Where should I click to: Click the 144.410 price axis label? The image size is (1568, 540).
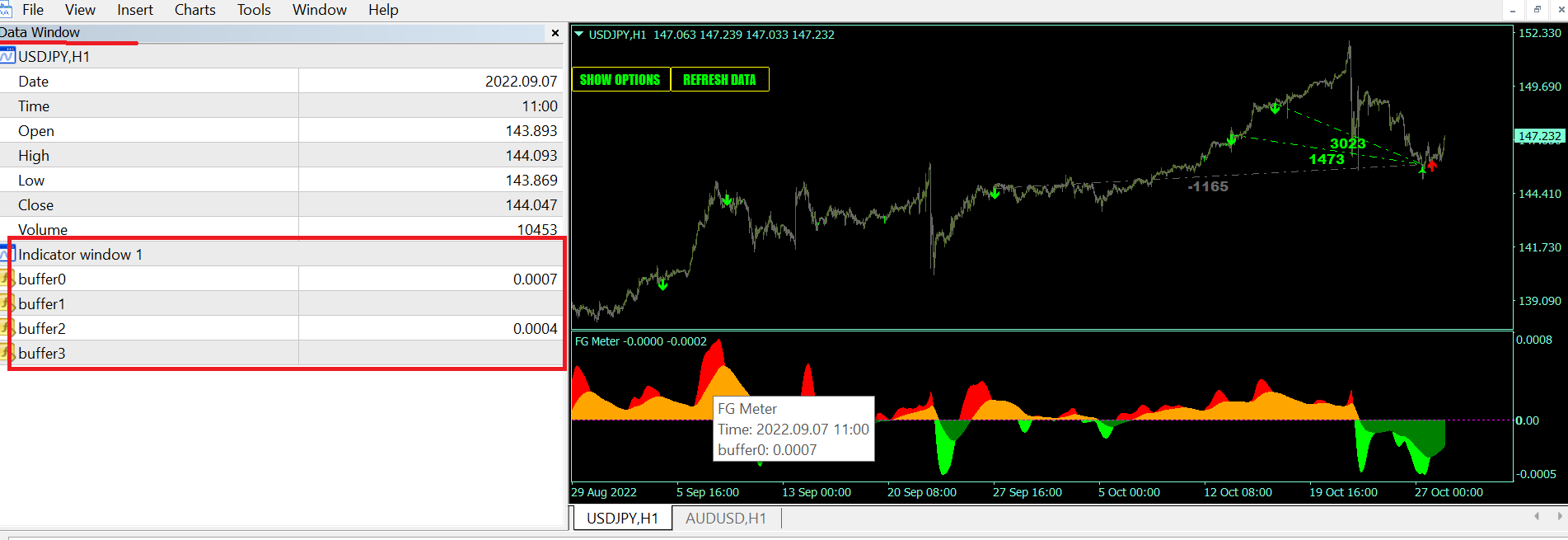tap(1540, 194)
